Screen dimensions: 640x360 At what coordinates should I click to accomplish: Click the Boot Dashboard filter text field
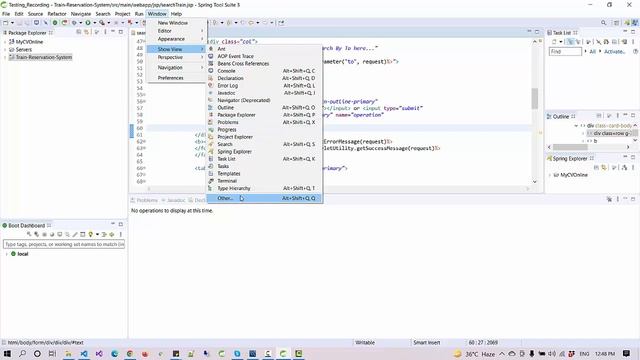[64, 244]
